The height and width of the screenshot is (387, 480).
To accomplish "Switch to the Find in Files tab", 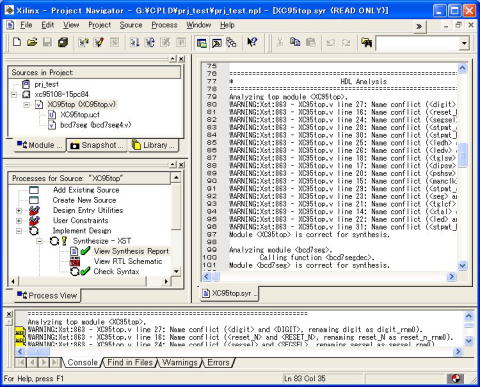I will pyautogui.click(x=130, y=363).
